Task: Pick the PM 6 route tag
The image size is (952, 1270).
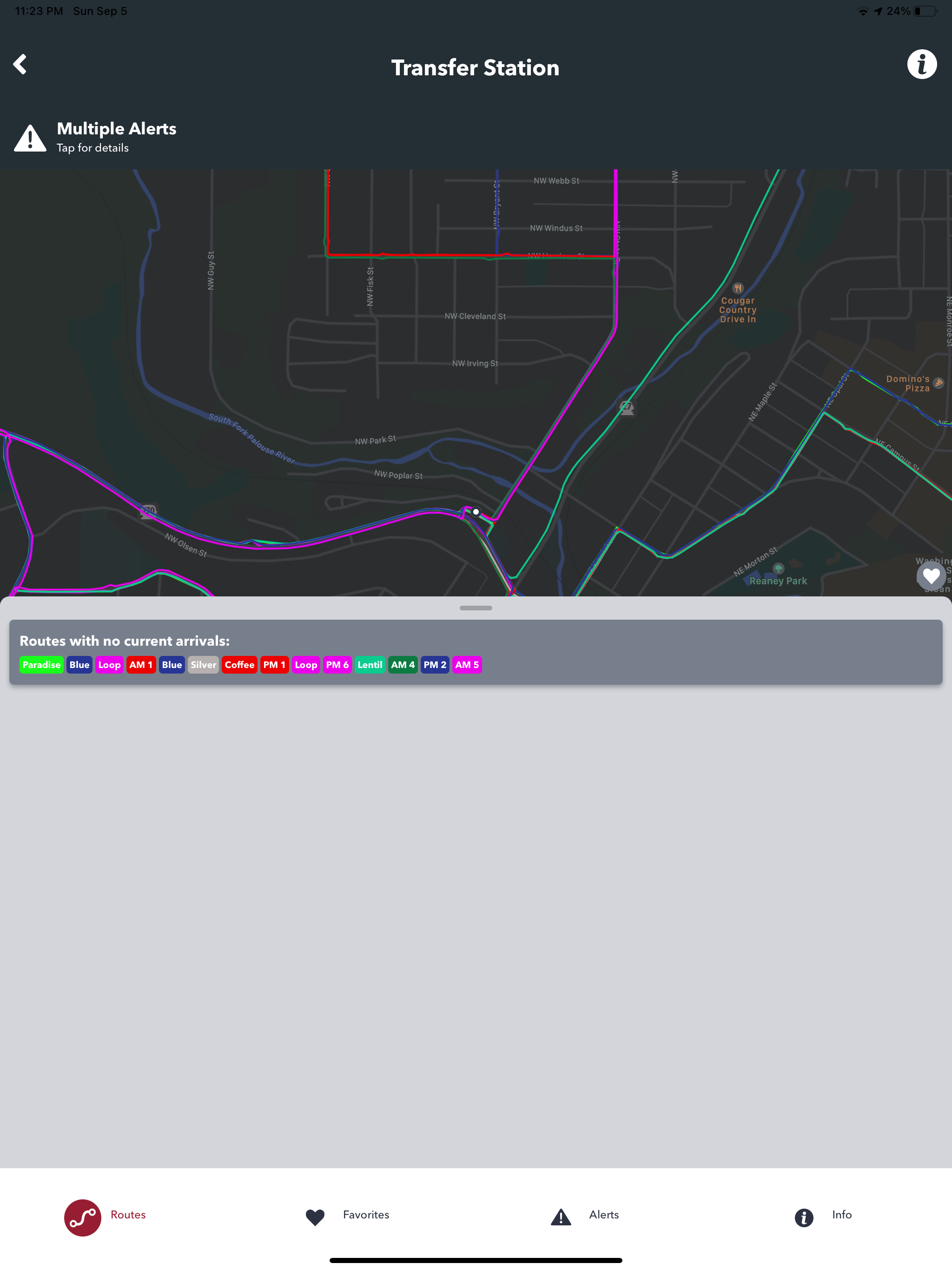Action: coord(337,665)
